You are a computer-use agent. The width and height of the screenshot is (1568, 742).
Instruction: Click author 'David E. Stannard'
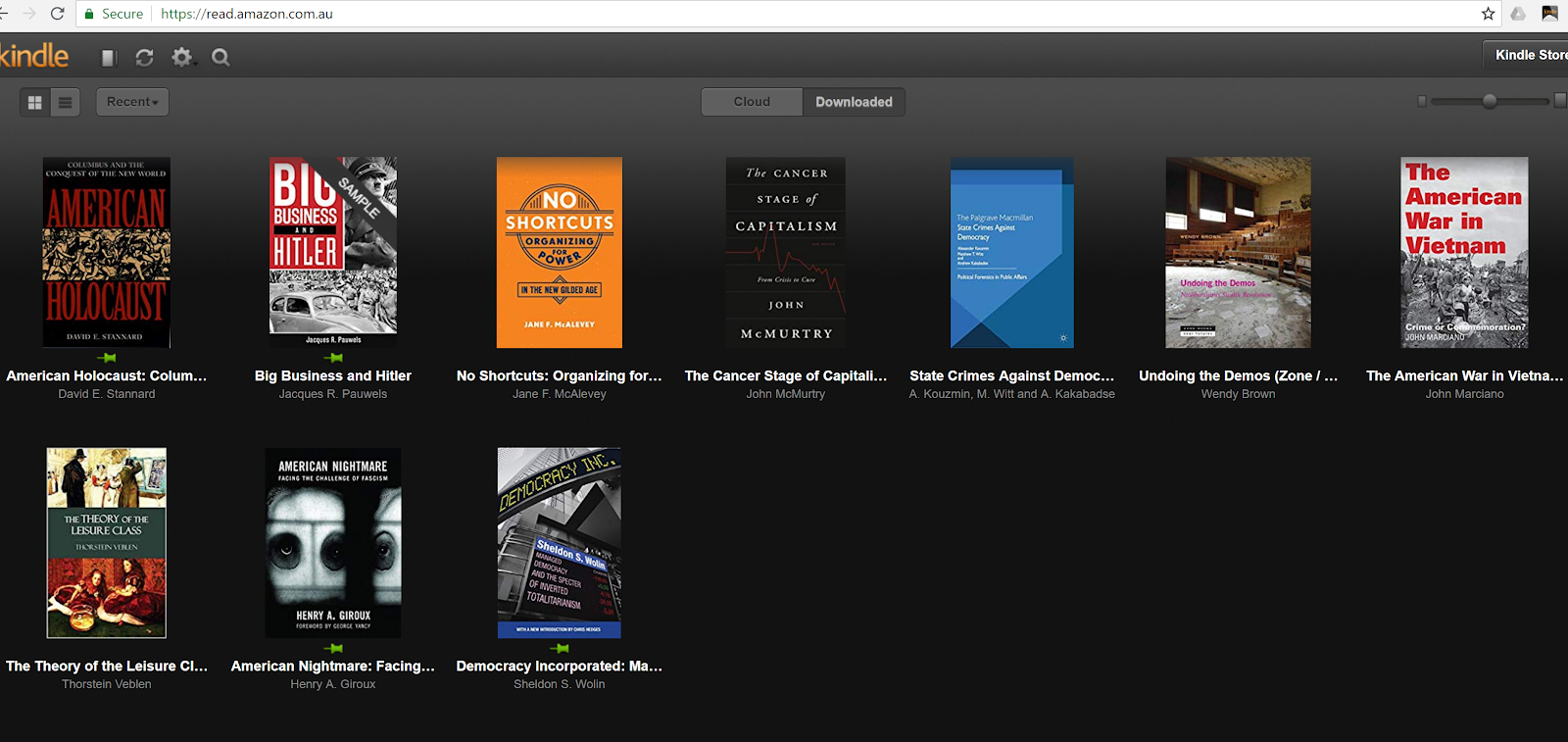[107, 394]
